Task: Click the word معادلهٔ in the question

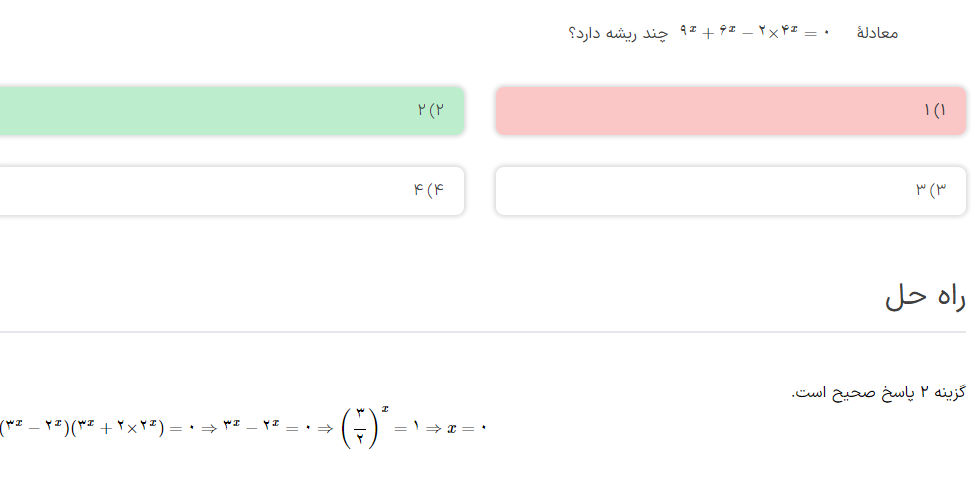Action: point(877,33)
